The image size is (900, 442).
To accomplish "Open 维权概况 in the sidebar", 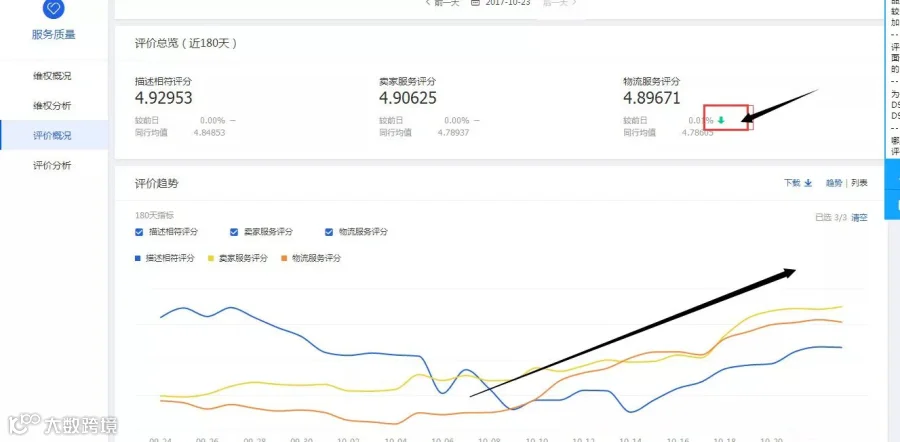I will tap(54, 76).
